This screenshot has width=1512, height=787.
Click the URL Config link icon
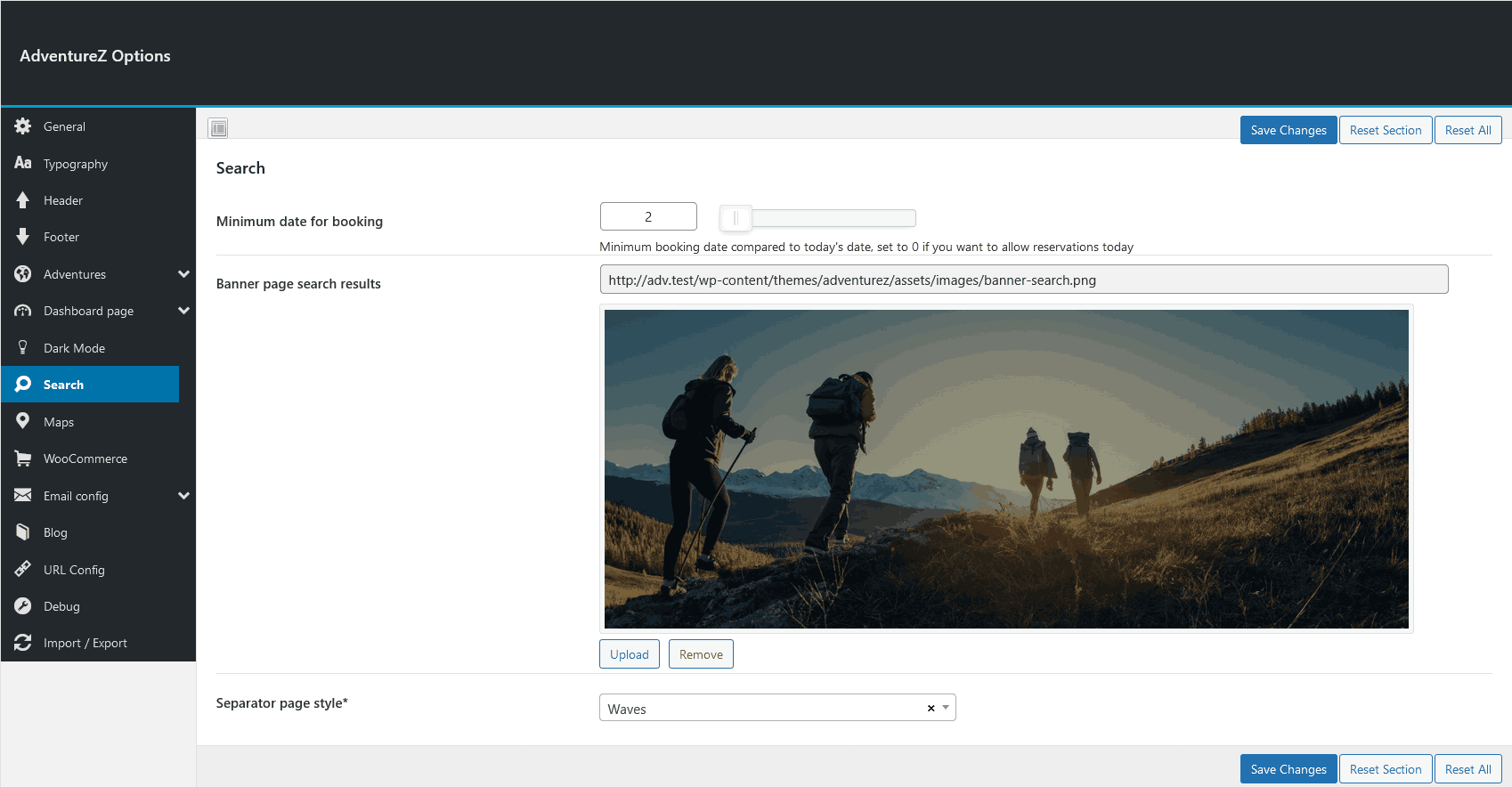click(23, 569)
